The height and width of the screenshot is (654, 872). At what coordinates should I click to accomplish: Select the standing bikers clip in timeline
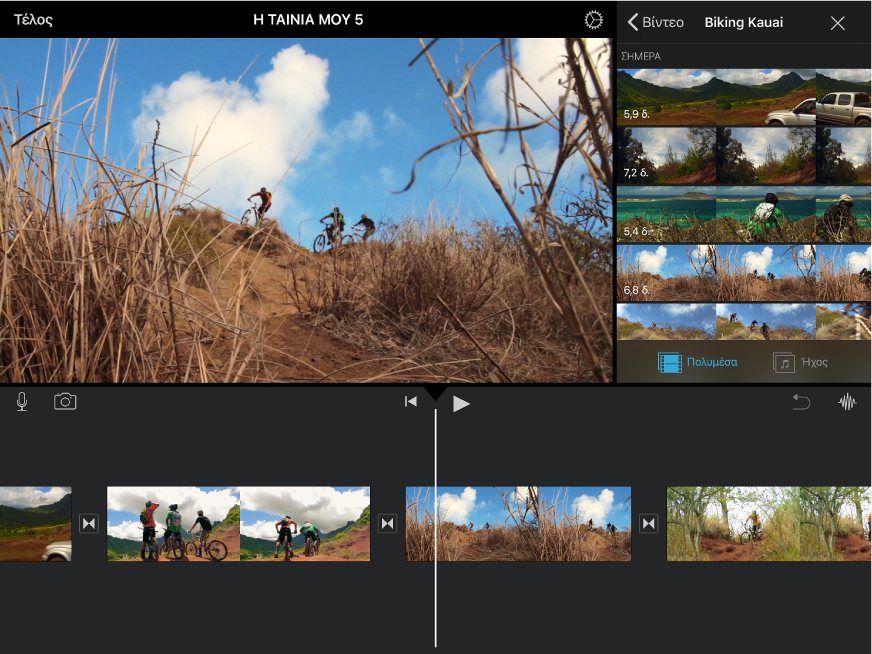click(239, 524)
